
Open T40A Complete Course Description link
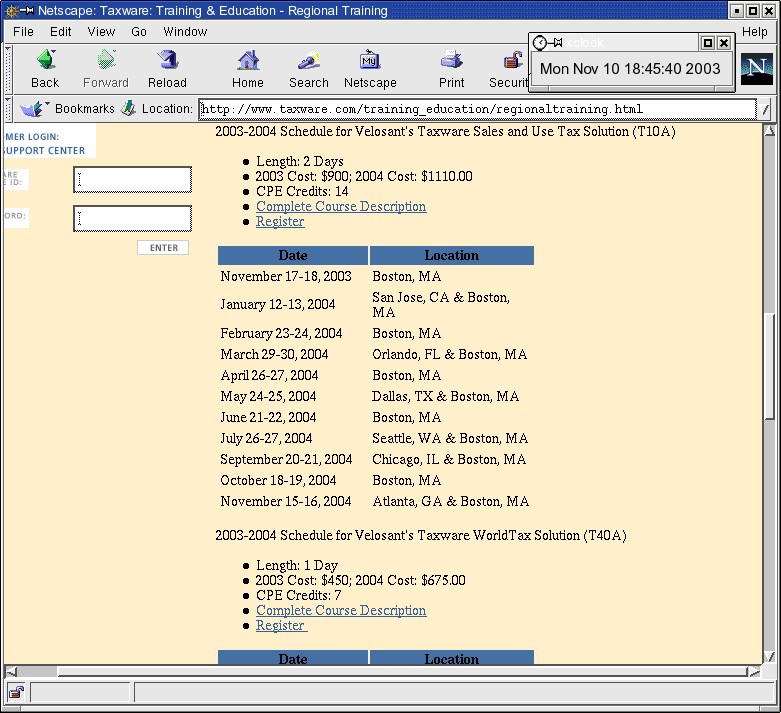coord(341,610)
